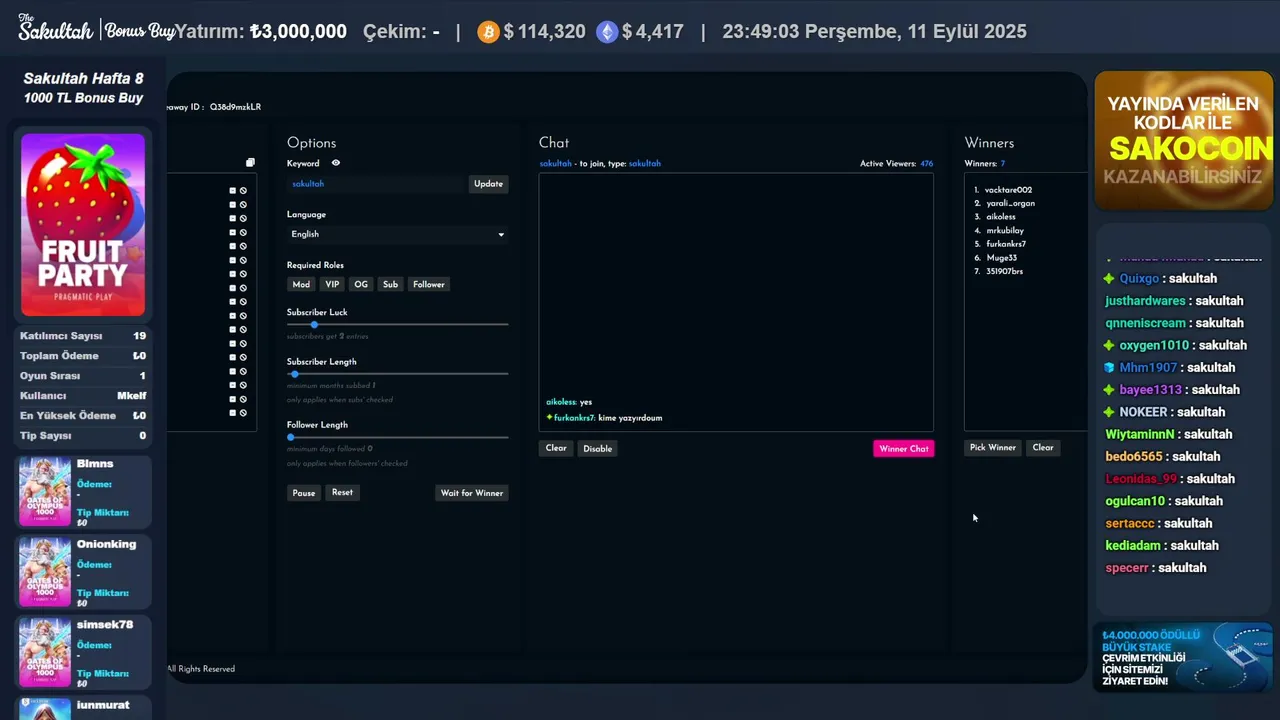The image size is (1280, 720).
Task: Click the Yatırım ₺3,000,000 text
Action: click(261, 32)
